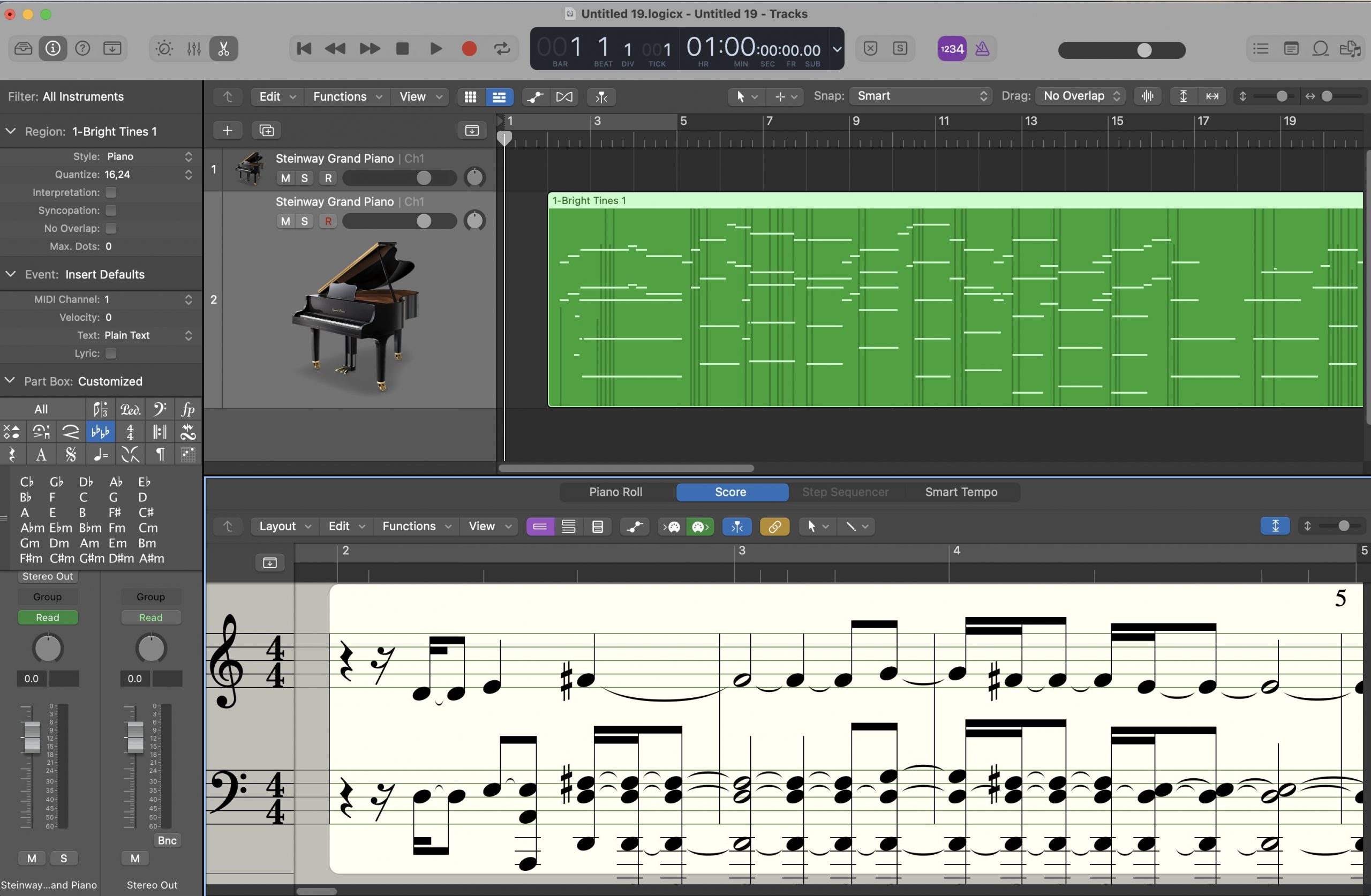Image resolution: width=1371 pixels, height=896 pixels.
Task: Click the Step Sequencer tab
Action: 845,492
